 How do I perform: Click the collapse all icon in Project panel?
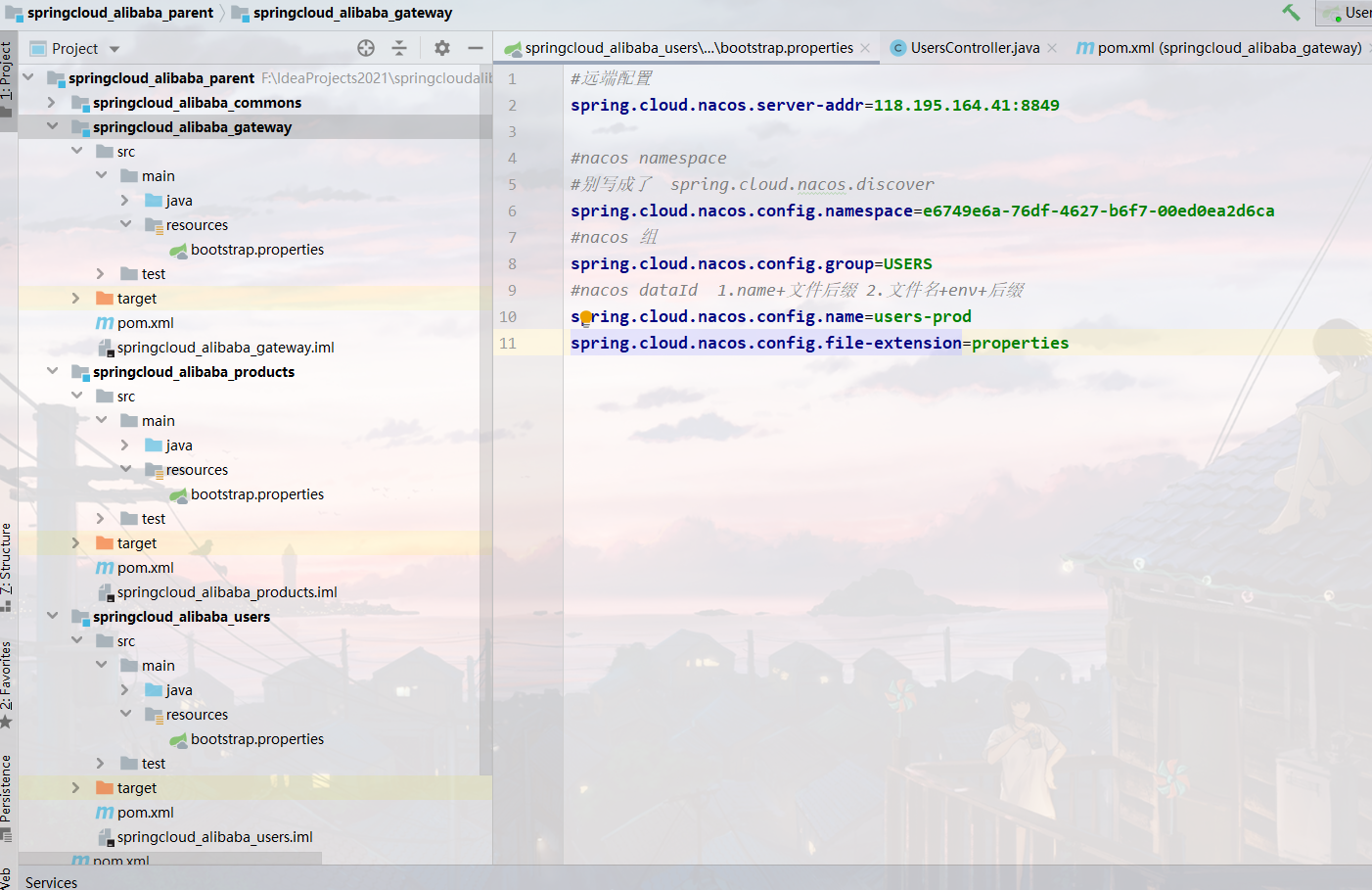tap(399, 48)
